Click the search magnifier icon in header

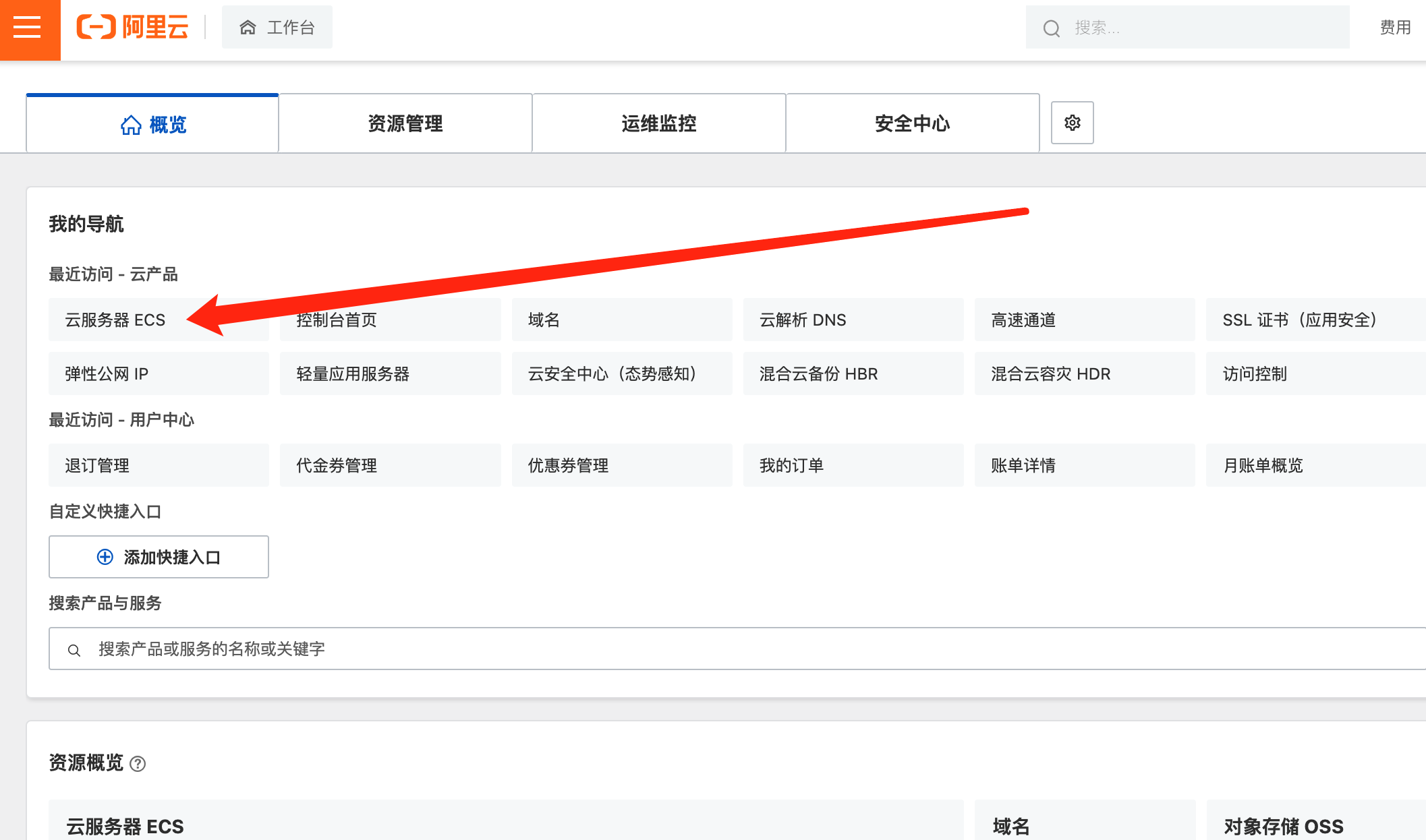coord(1051,28)
